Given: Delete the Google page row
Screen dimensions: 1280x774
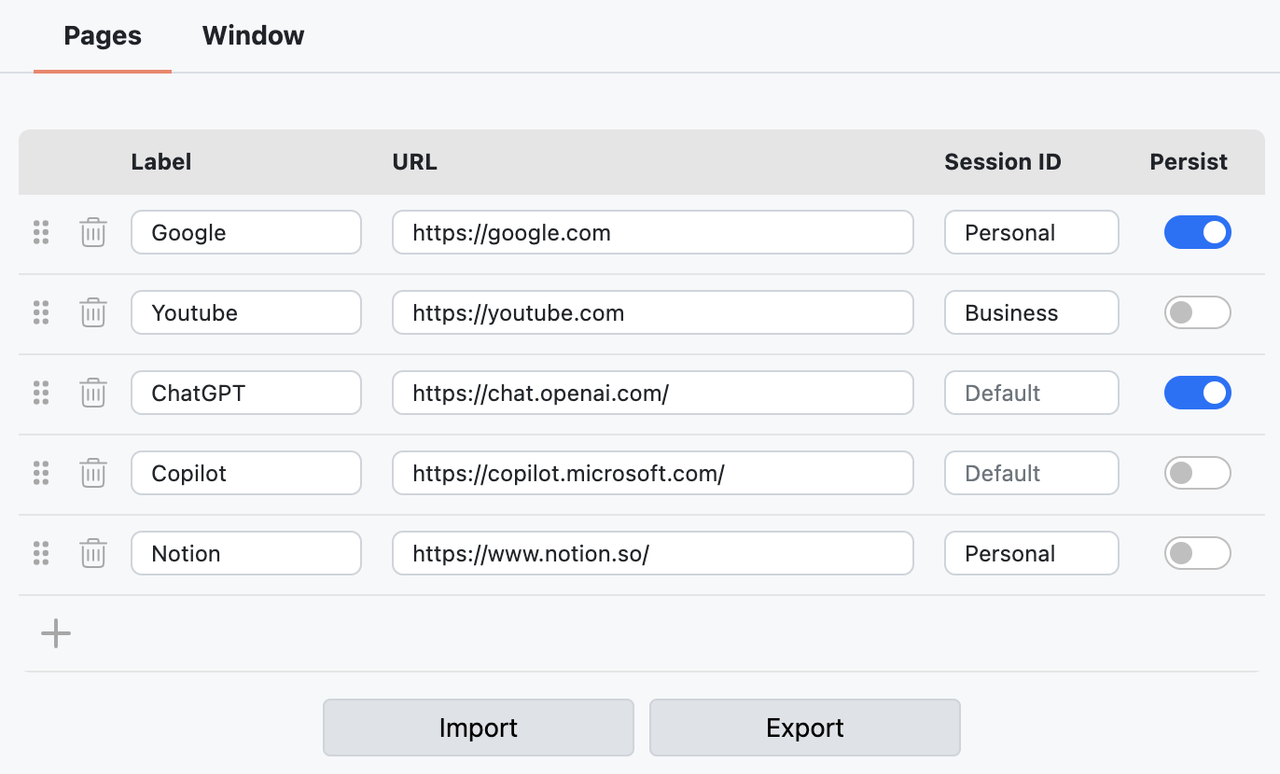Looking at the screenshot, I should coord(93,233).
